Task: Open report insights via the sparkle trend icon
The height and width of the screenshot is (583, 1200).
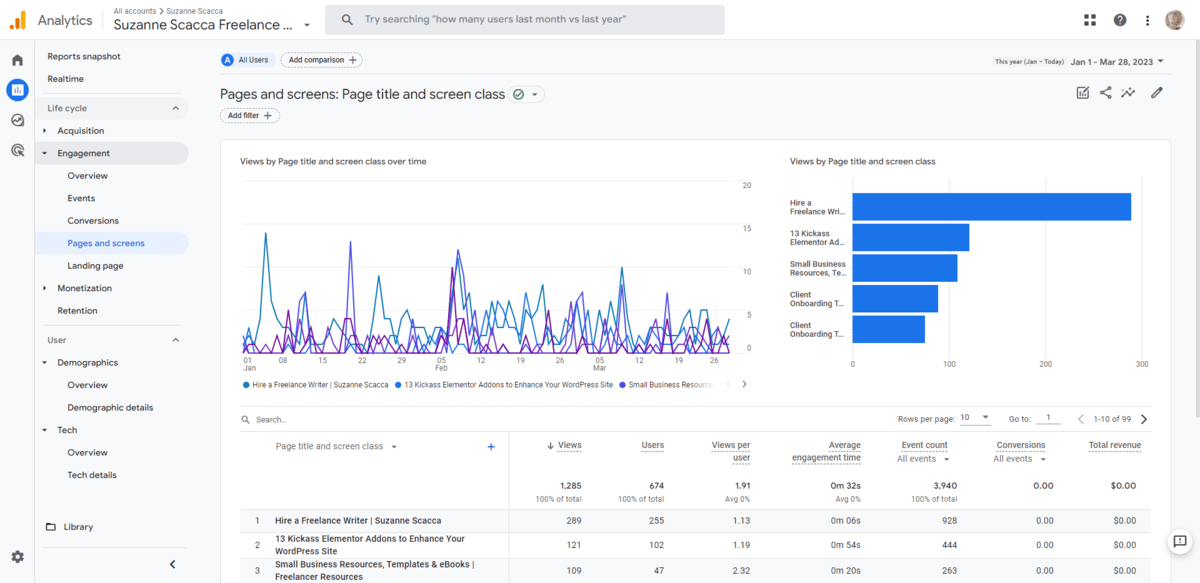Action: [x=1128, y=92]
